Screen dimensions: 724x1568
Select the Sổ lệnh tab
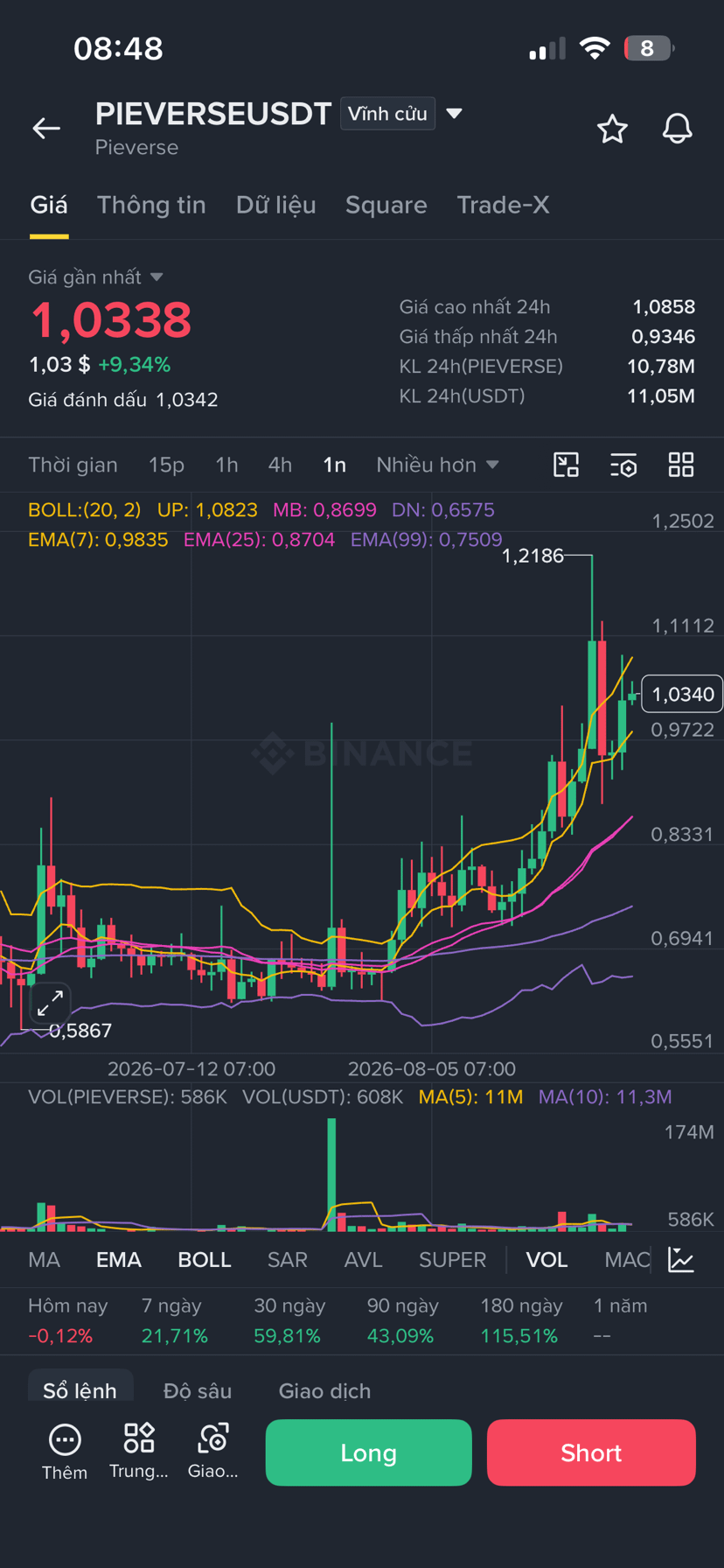(80, 1390)
